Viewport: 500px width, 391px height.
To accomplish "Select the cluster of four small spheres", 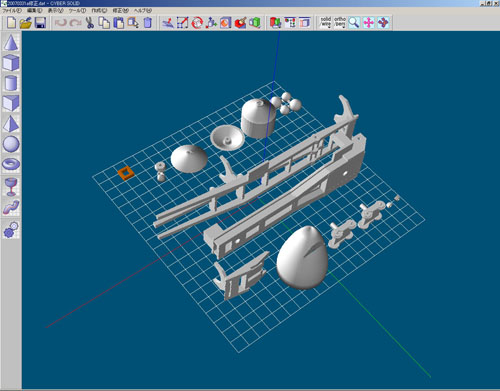I will [286, 103].
